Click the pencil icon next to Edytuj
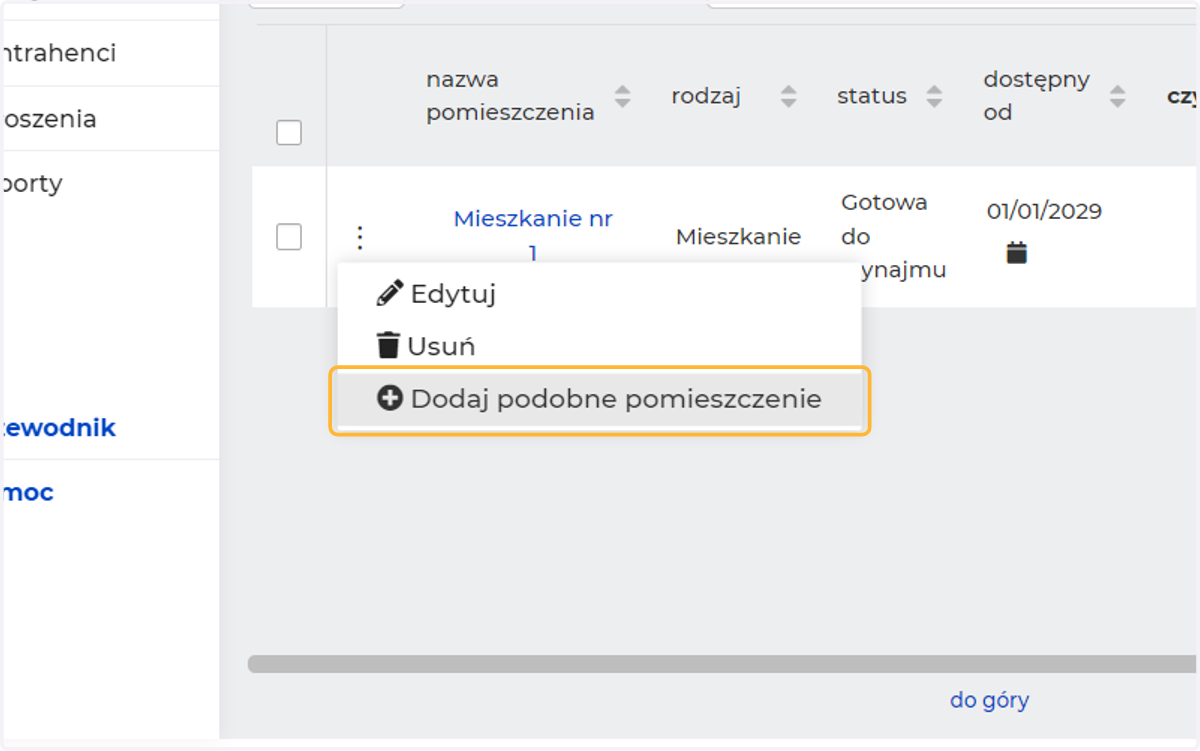 (x=389, y=294)
